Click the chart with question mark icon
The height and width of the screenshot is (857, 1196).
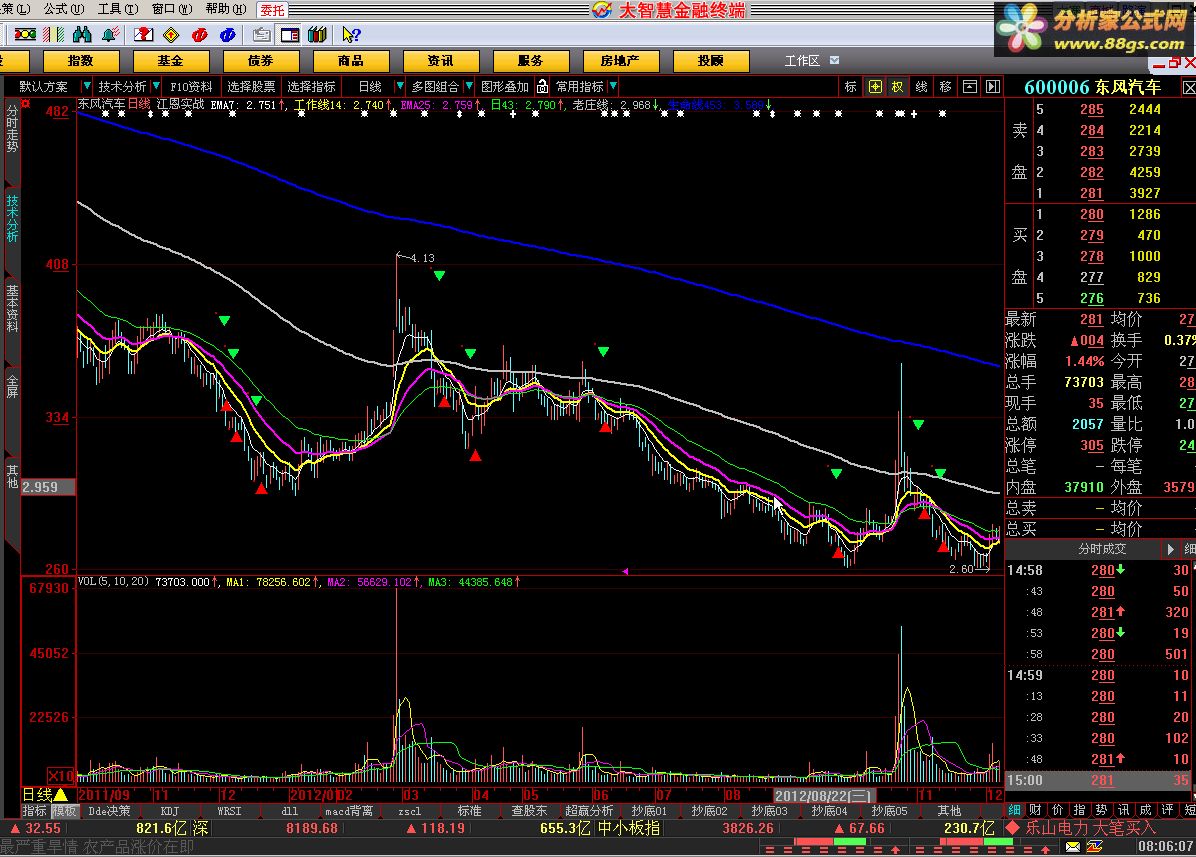coord(143,34)
